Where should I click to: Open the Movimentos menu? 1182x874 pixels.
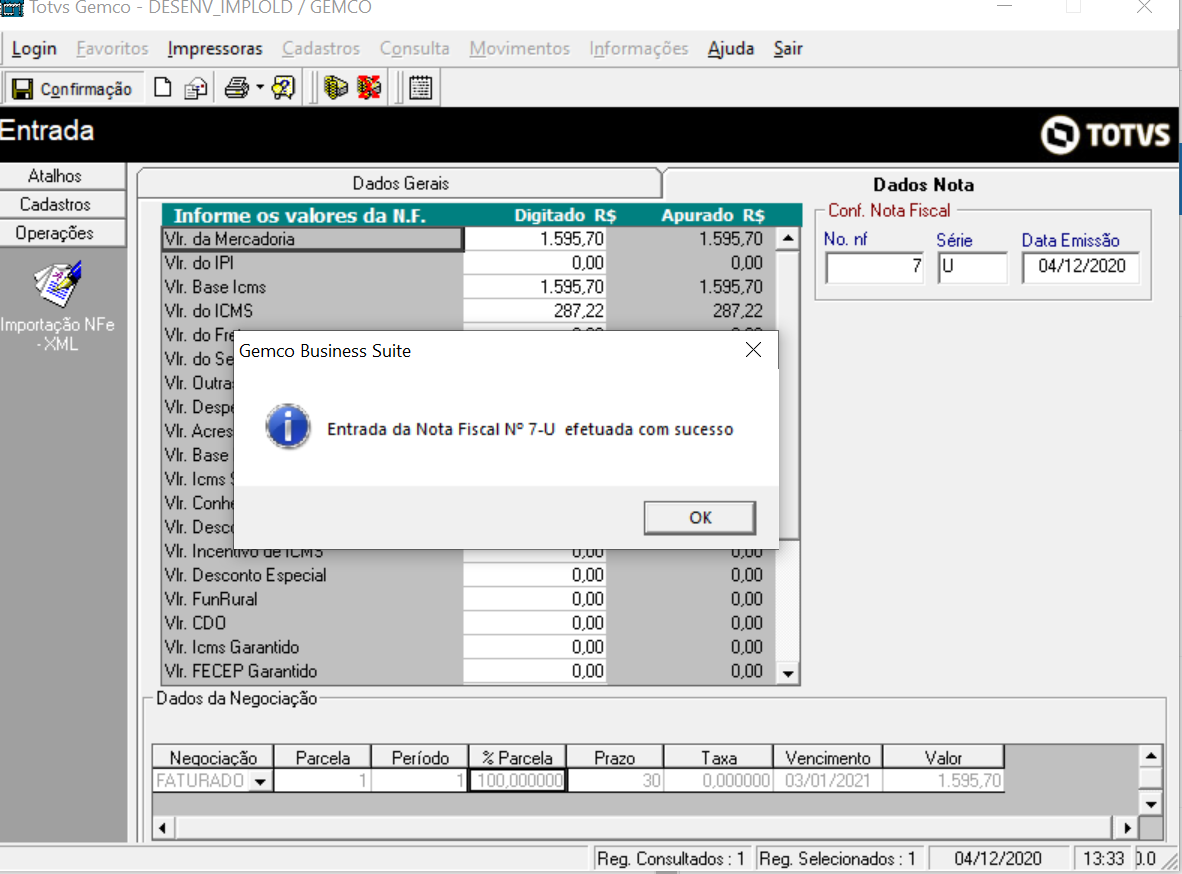(x=519, y=49)
